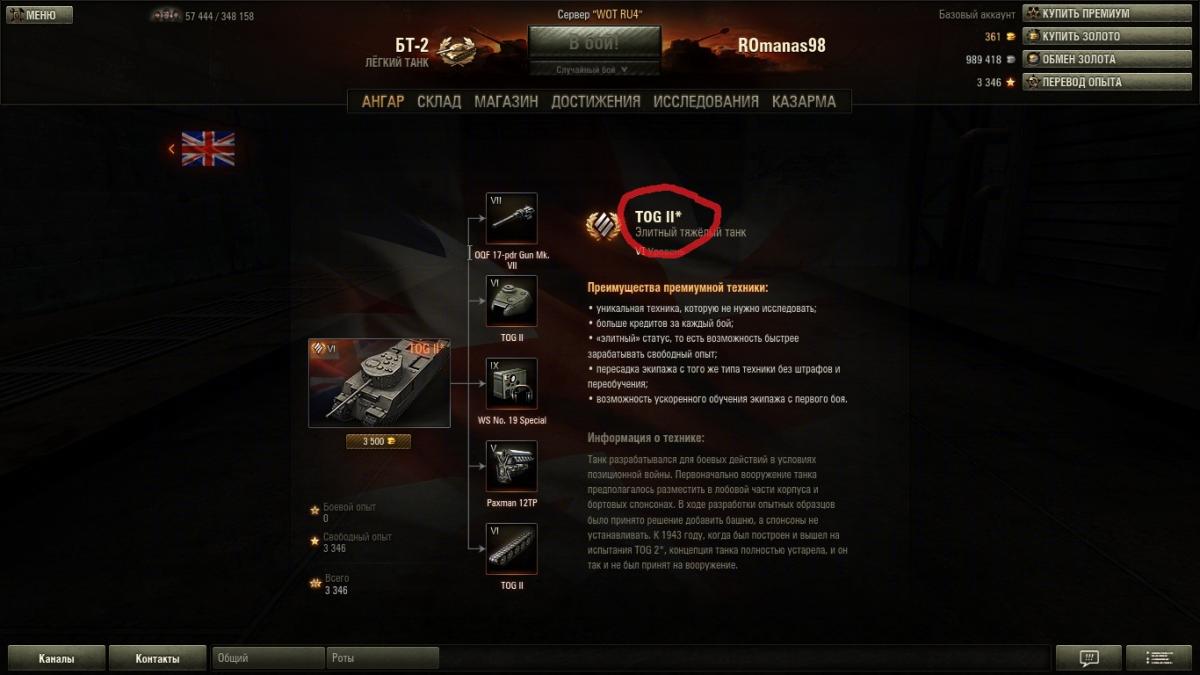Click the WS No. 19 Special radio icon
The image size is (1200, 675).
tap(511, 383)
